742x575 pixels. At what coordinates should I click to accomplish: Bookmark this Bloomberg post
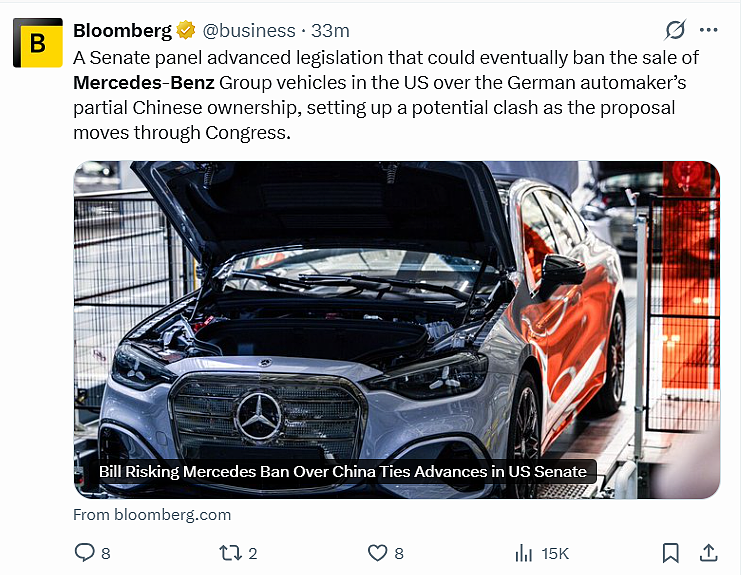pos(671,553)
